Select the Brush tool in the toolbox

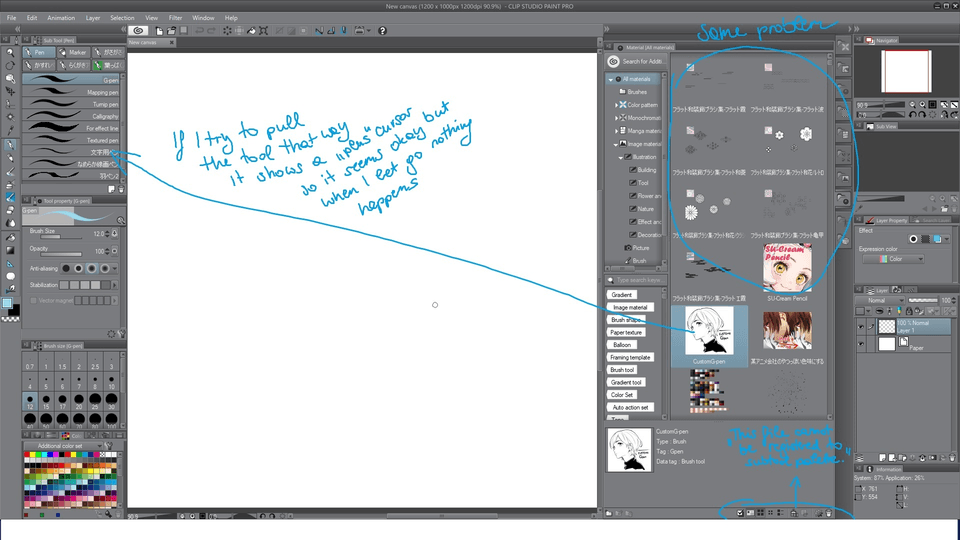point(10,171)
